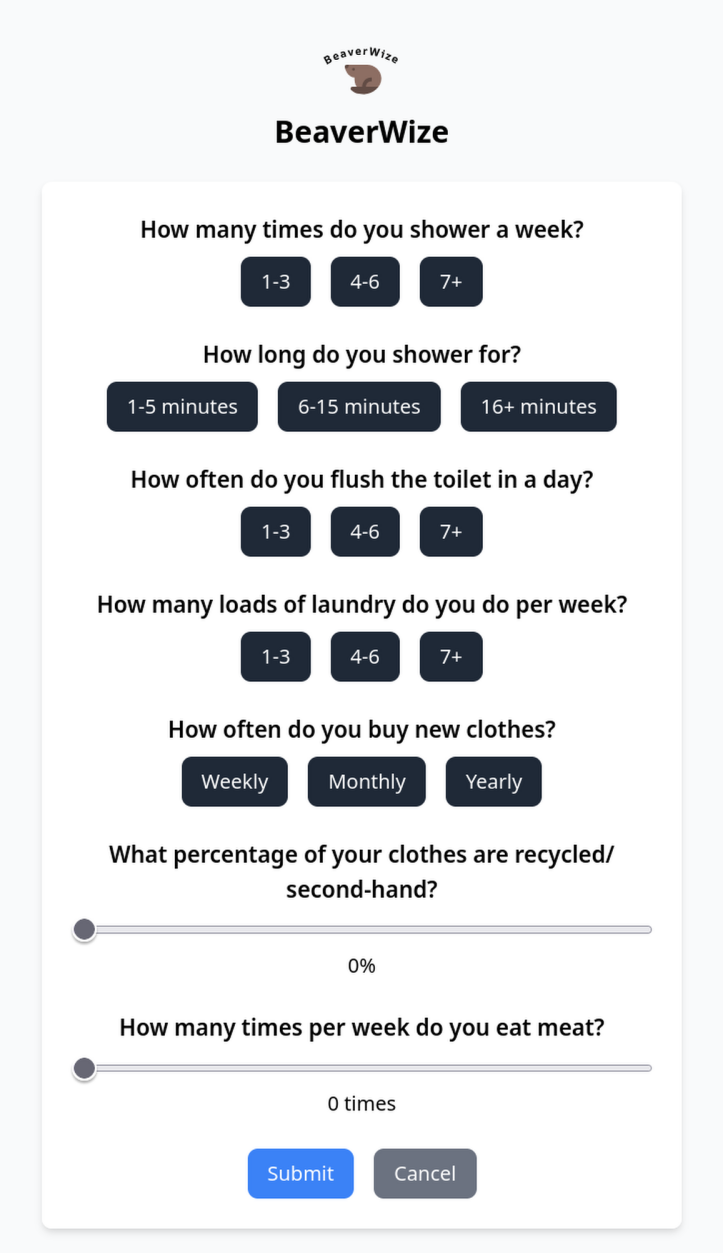Pick 7+ toilet flushes per day

[451, 532]
